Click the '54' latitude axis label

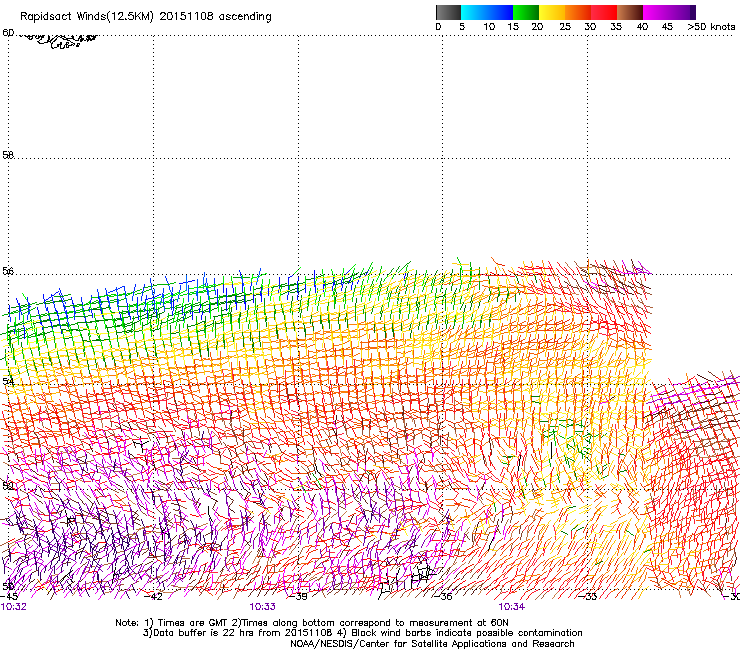coord(8,381)
